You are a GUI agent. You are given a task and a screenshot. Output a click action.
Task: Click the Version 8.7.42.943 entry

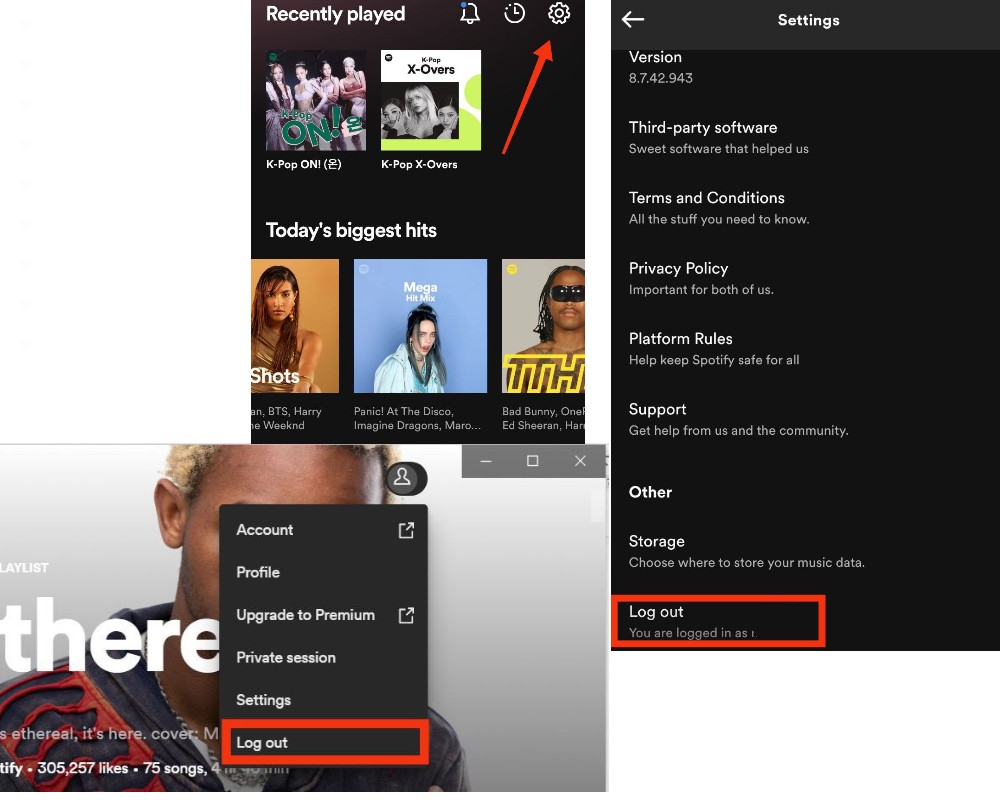pos(805,67)
